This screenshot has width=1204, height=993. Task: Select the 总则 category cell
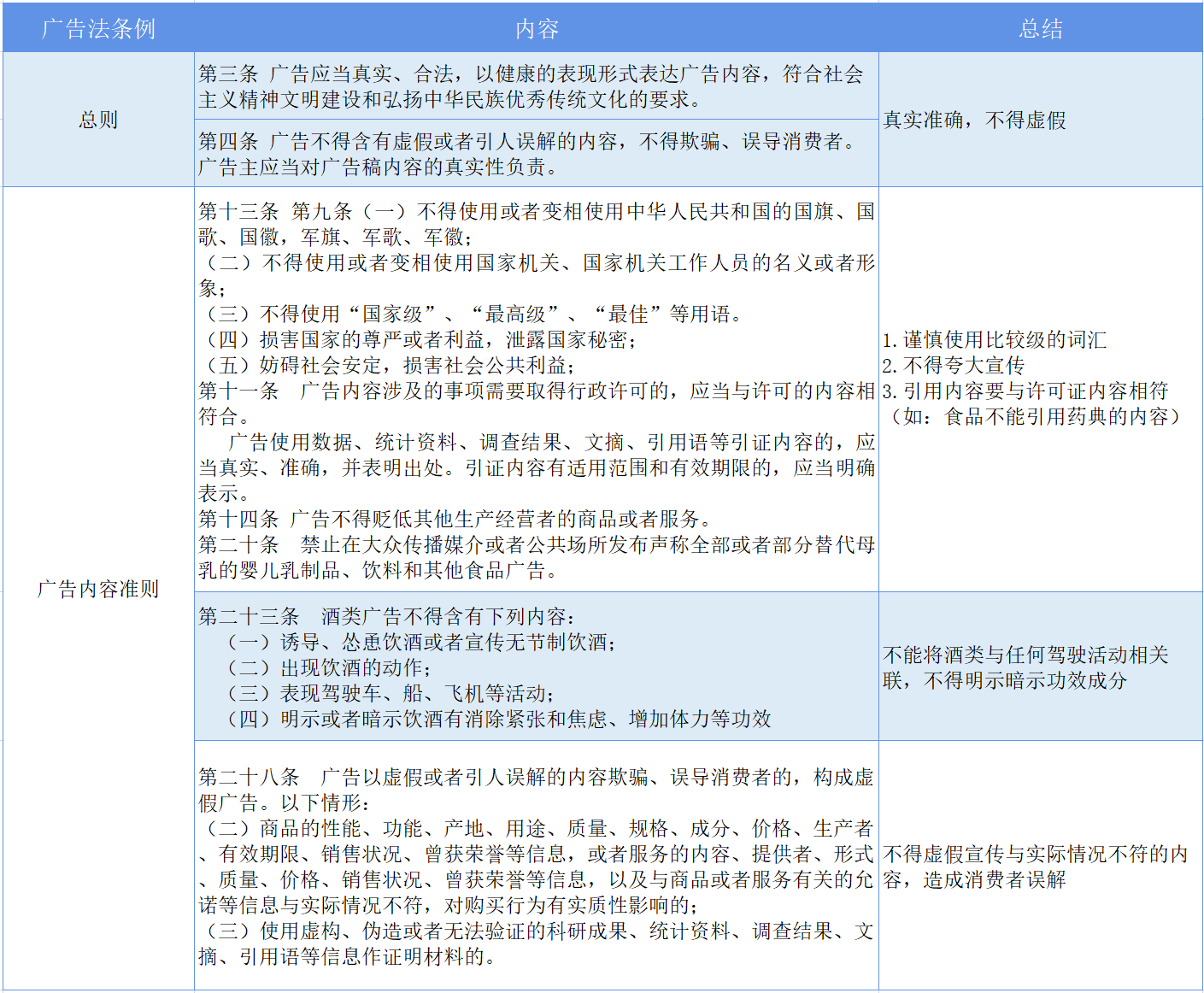coord(98,120)
